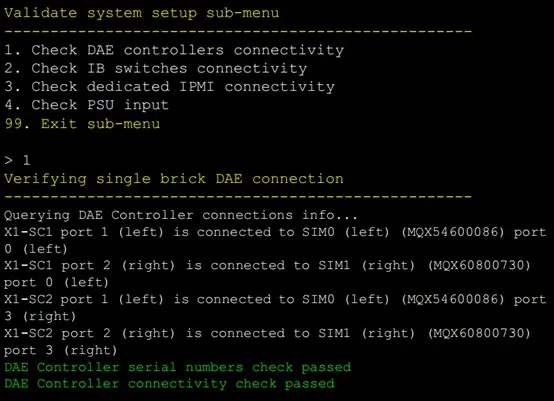The width and height of the screenshot is (554, 401).
Task: Pick the Check PSU input option
Action: tap(87, 105)
